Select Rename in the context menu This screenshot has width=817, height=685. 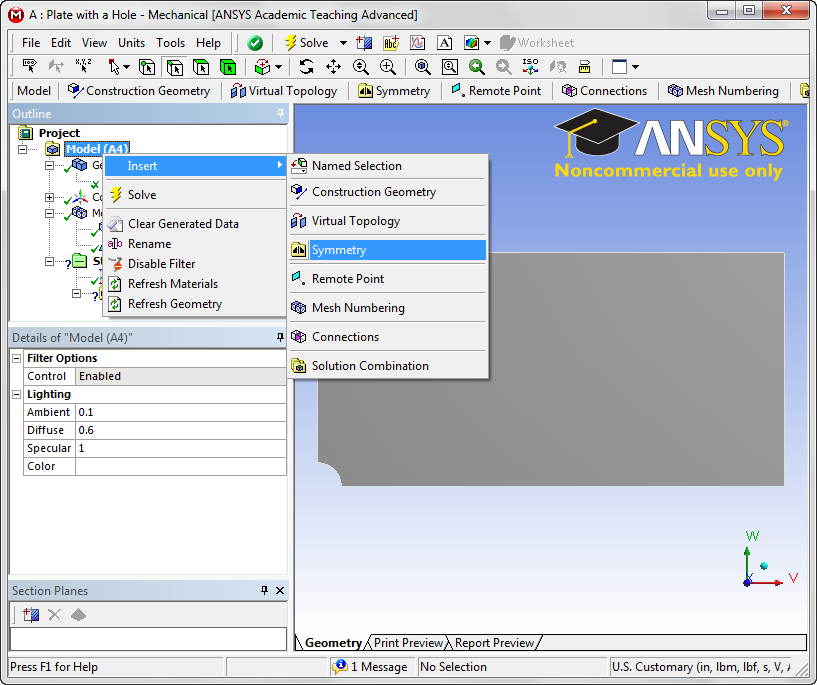pos(195,244)
